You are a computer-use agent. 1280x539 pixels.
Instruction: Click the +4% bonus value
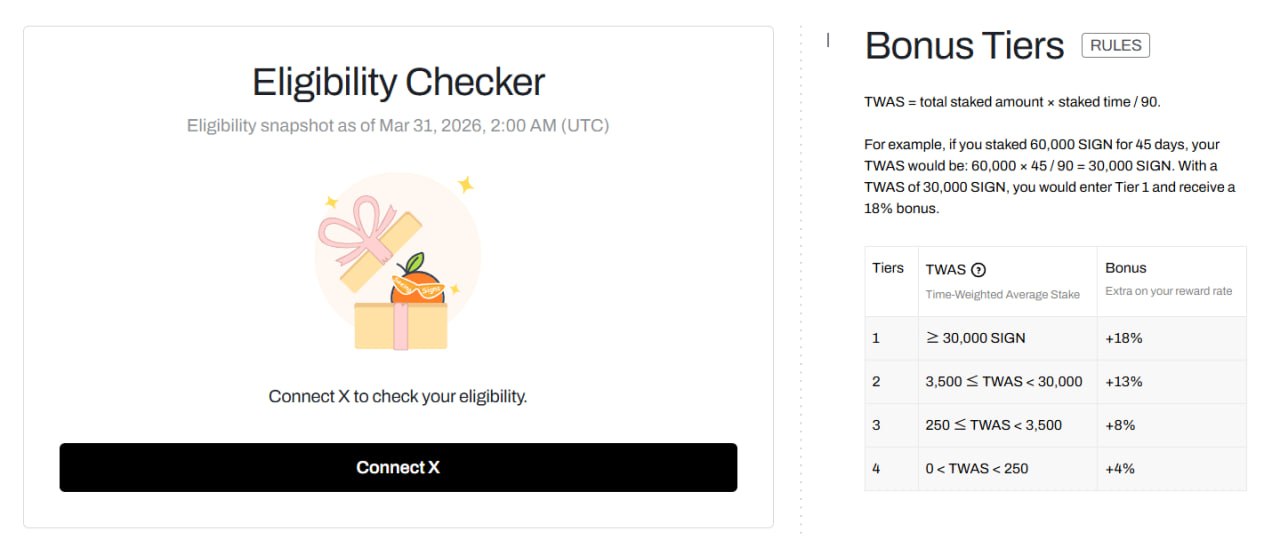pyautogui.click(x=1120, y=468)
